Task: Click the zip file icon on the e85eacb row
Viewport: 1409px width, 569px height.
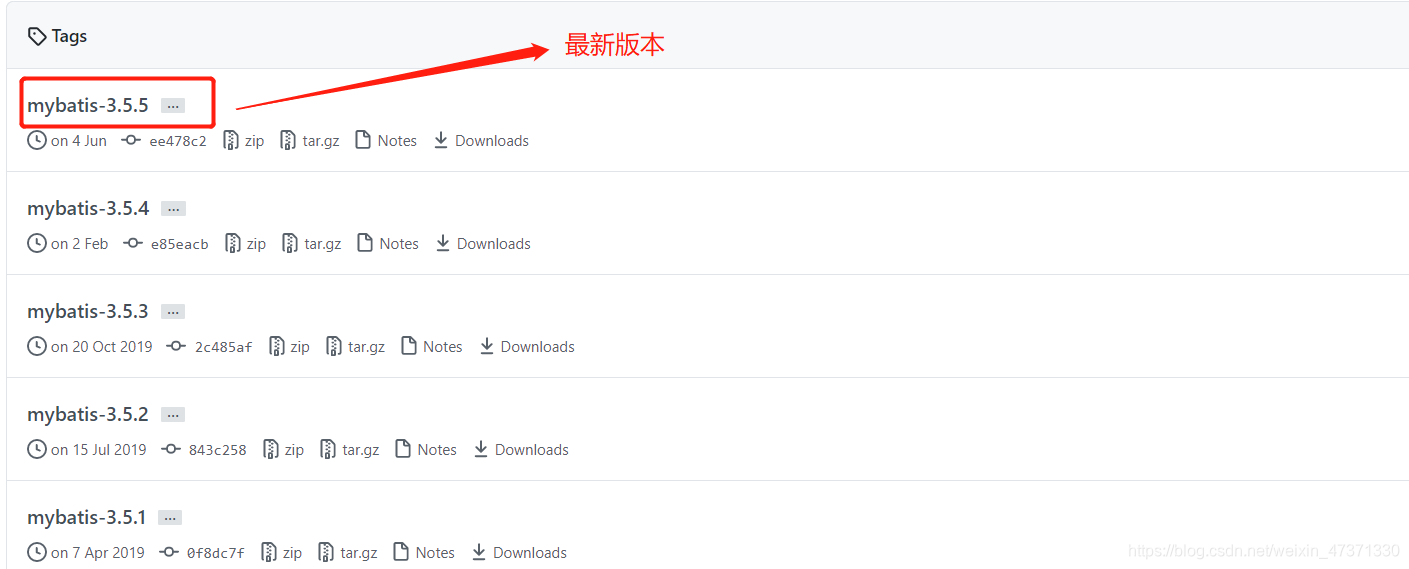Action: tap(233, 244)
